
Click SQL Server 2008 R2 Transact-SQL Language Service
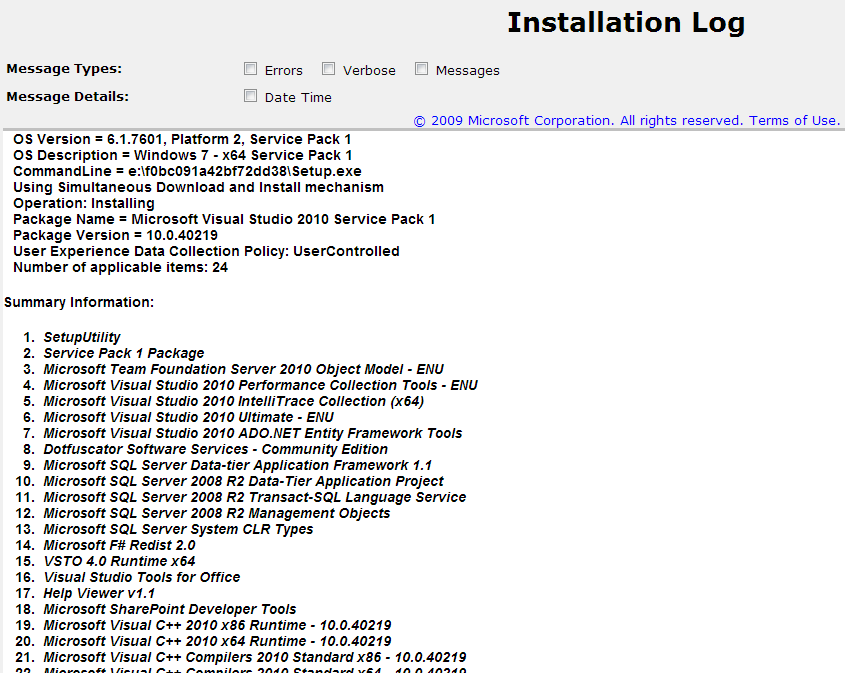pos(255,497)
